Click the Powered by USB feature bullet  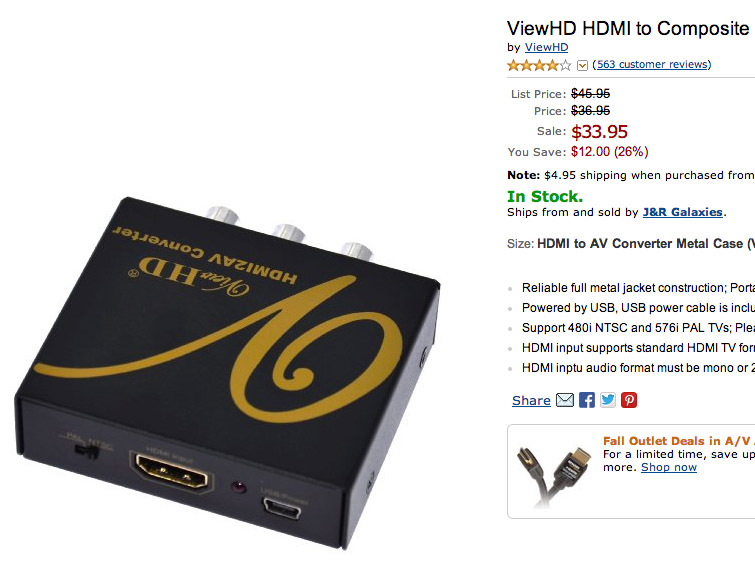(638, 308)
